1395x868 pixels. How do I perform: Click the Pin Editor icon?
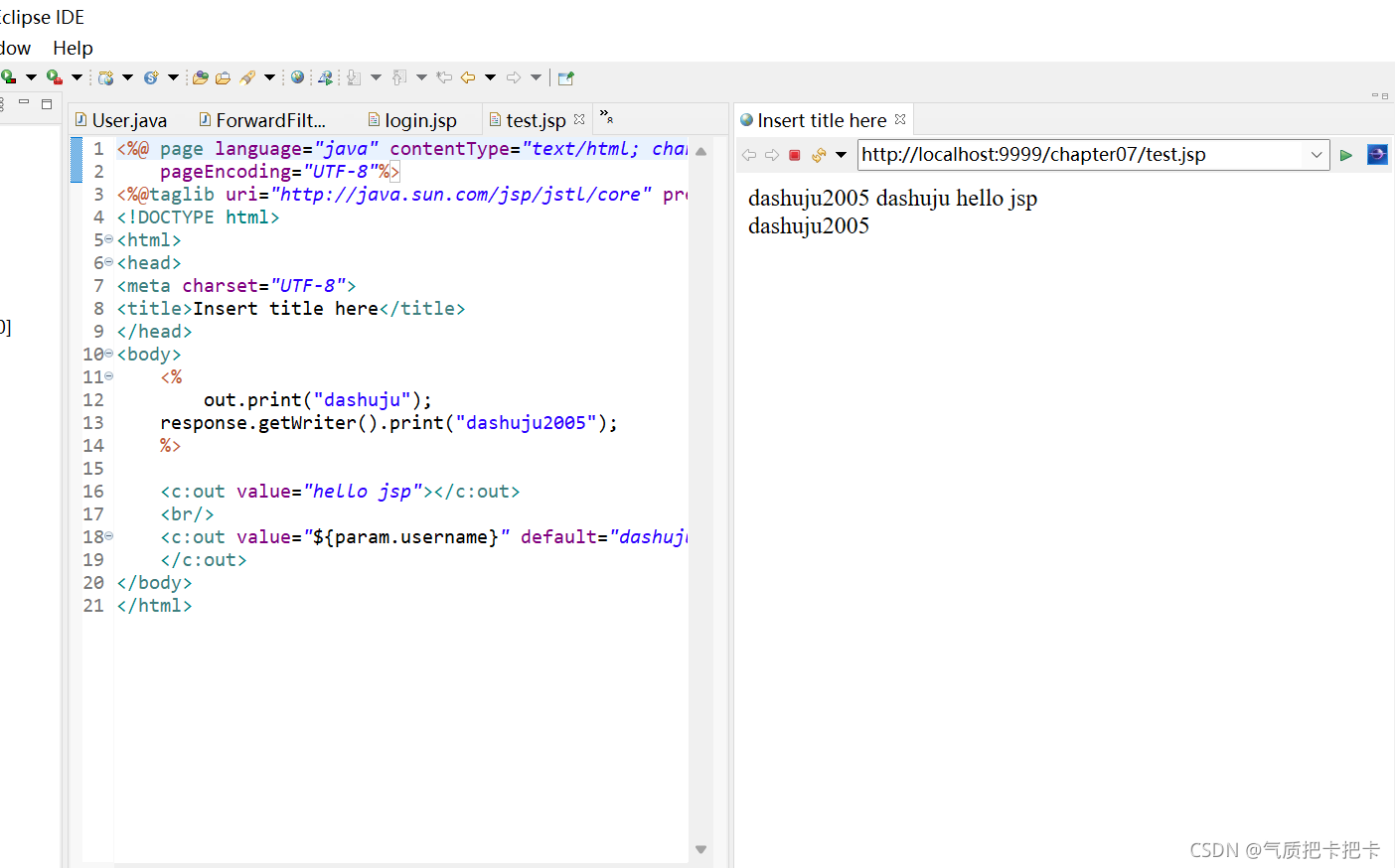(566, 77)
